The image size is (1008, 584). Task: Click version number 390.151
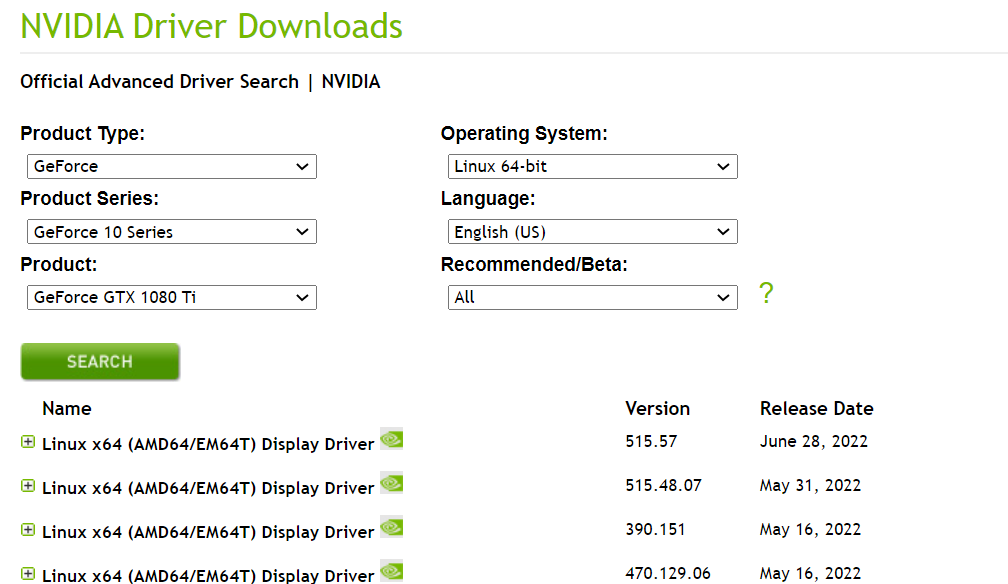point(655,529)
